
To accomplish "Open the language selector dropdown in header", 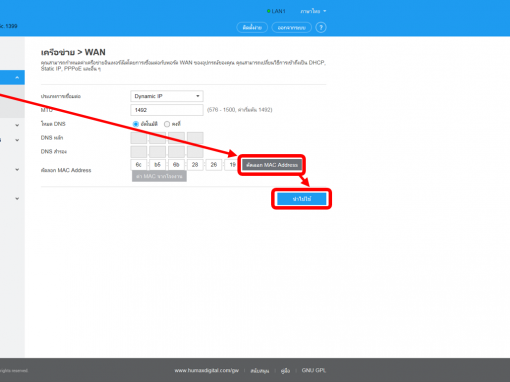I will pos(313,11).
